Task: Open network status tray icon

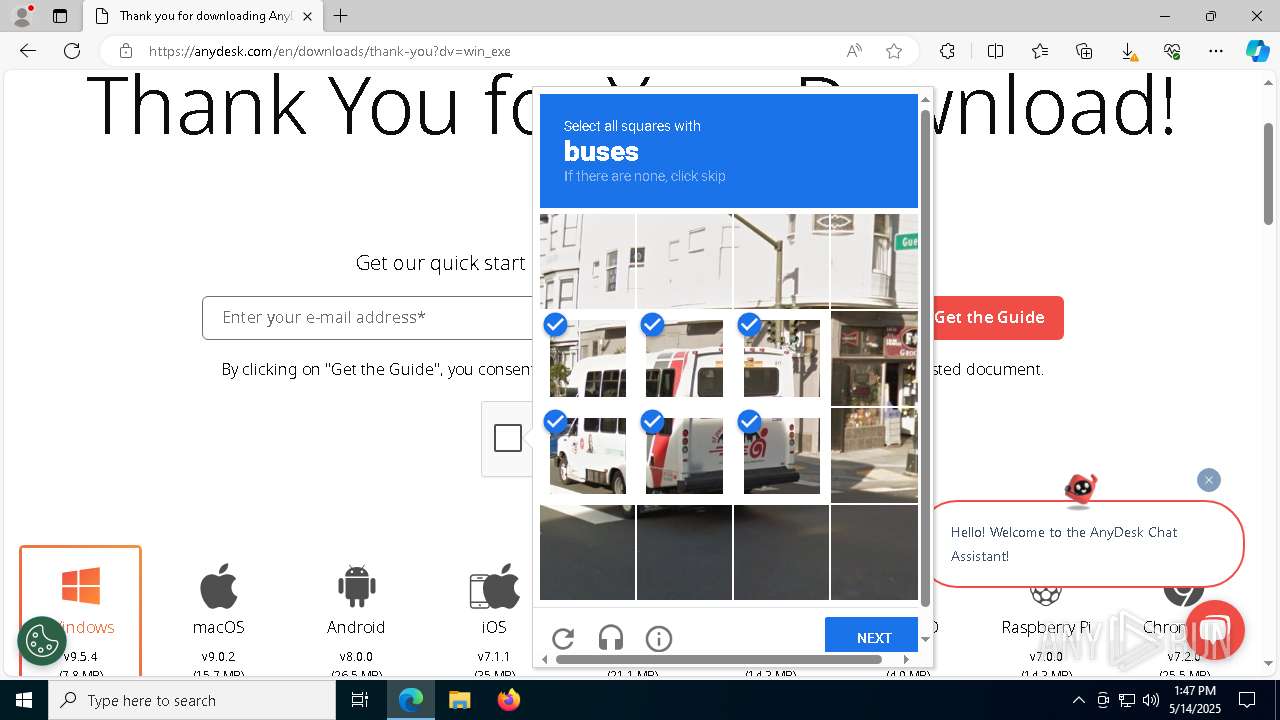Action: 1127,700
